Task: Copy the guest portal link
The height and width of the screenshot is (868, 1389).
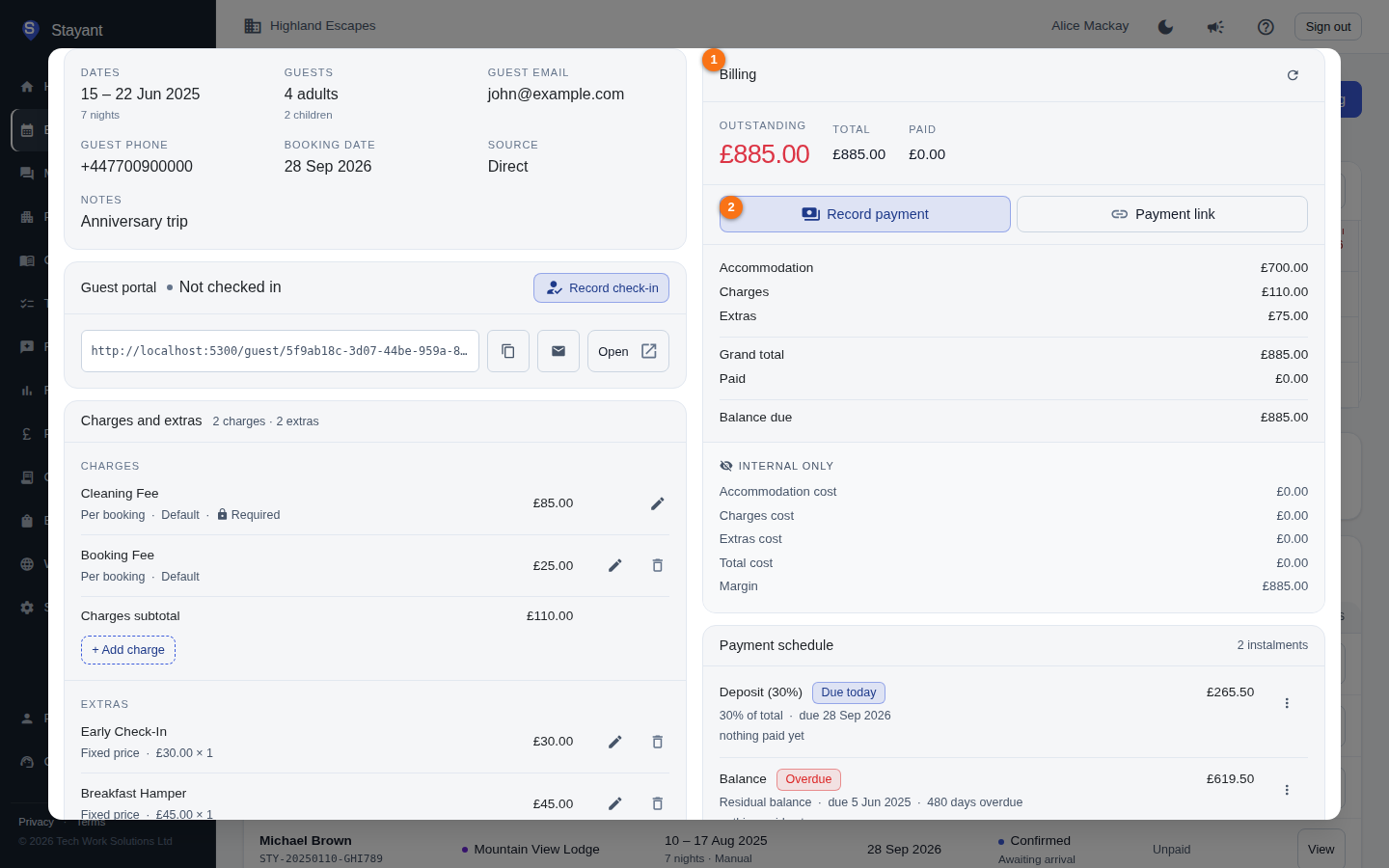Action: (508, 351)
